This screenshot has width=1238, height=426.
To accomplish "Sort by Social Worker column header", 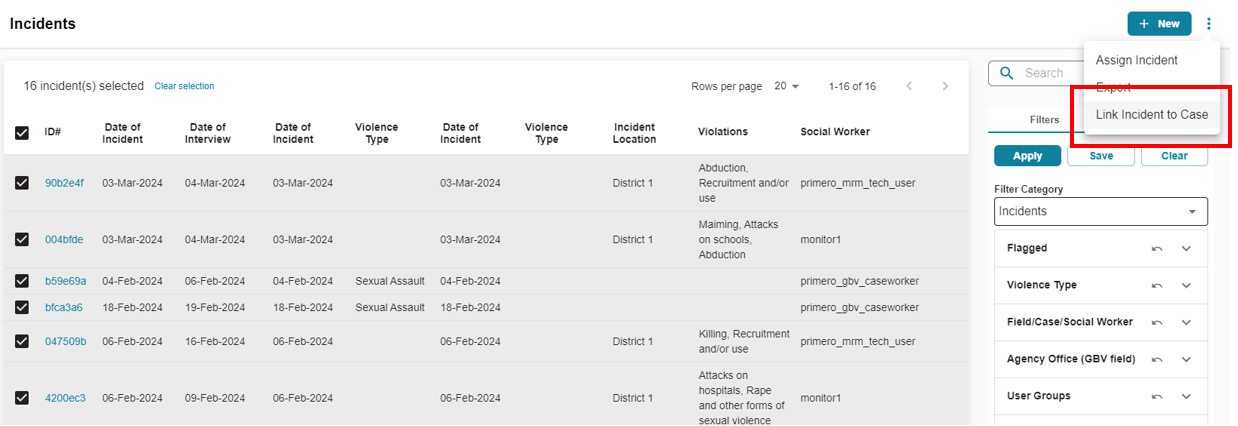I will [835, 132].
